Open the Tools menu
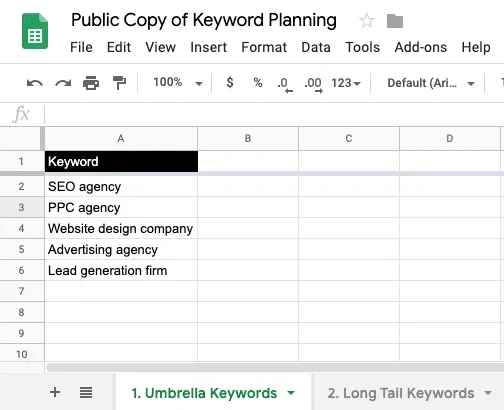The height and width of the screenshot is (410, 504). [x=362, y=47]
